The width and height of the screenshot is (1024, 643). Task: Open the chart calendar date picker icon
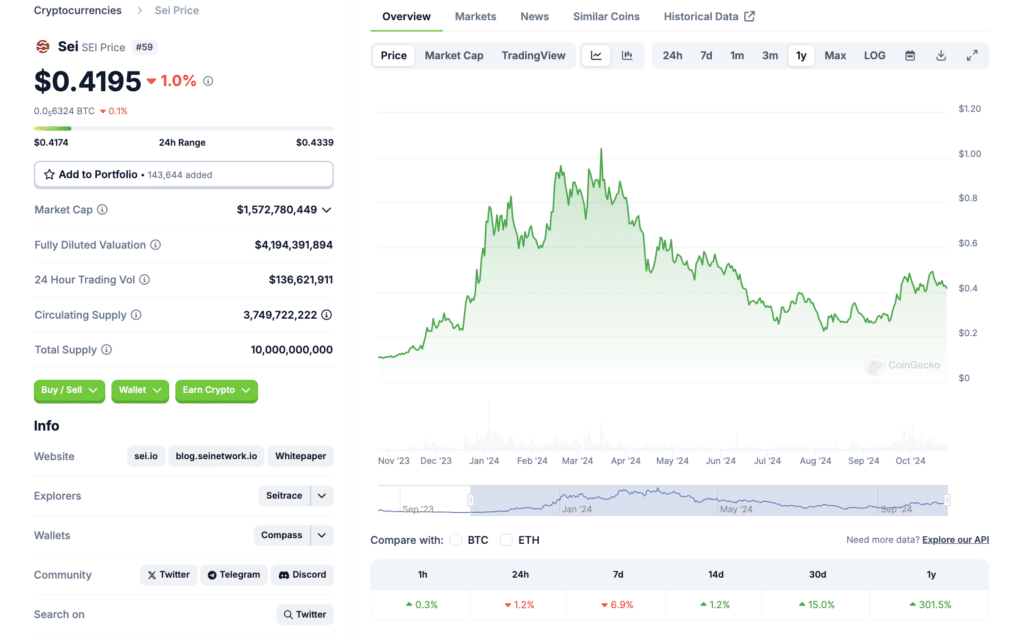click(x=910, y=55)
